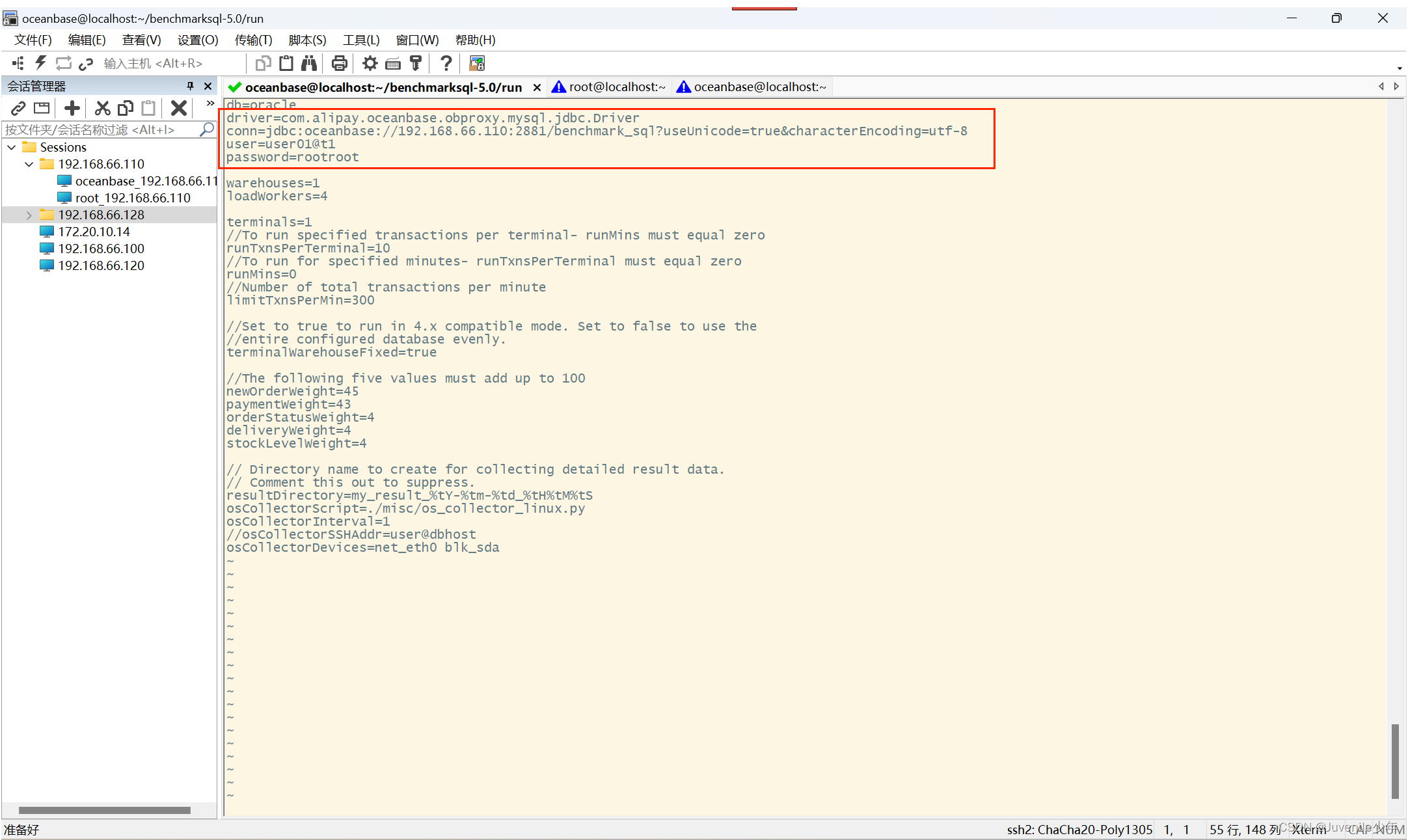This screenshot has width=1408, height=840.
Task: Click the 'terminalWarehouseFixed=true' line
Action: (x=331, y=352)
